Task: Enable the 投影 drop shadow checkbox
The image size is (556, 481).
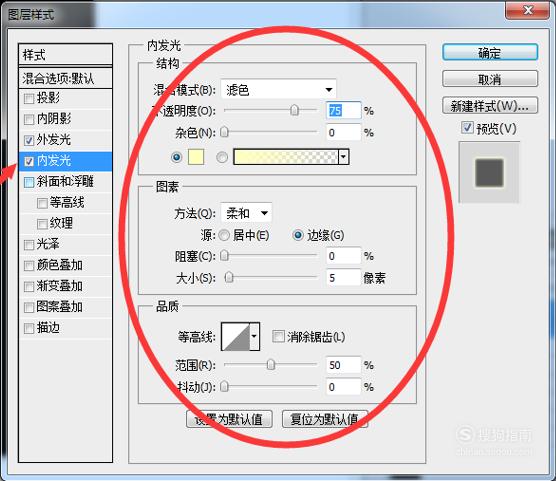Action: [29, 99]
